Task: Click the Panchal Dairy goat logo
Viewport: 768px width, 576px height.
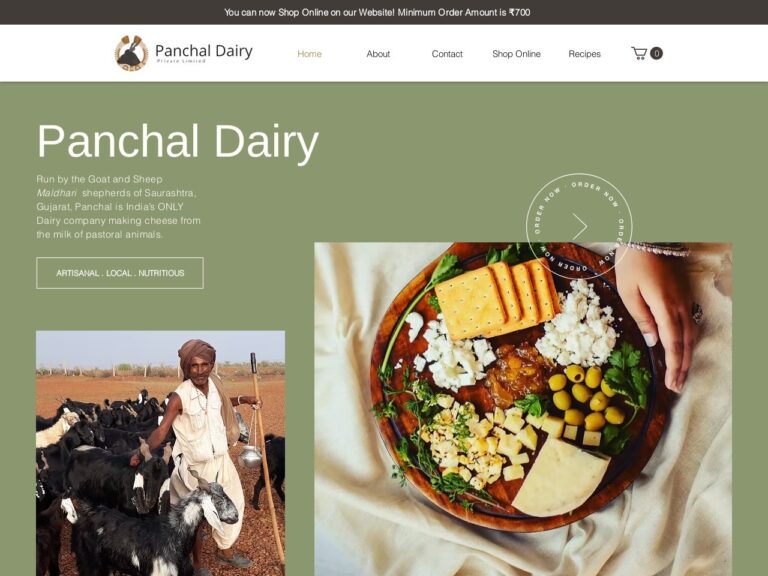Action: click(131, 53)
